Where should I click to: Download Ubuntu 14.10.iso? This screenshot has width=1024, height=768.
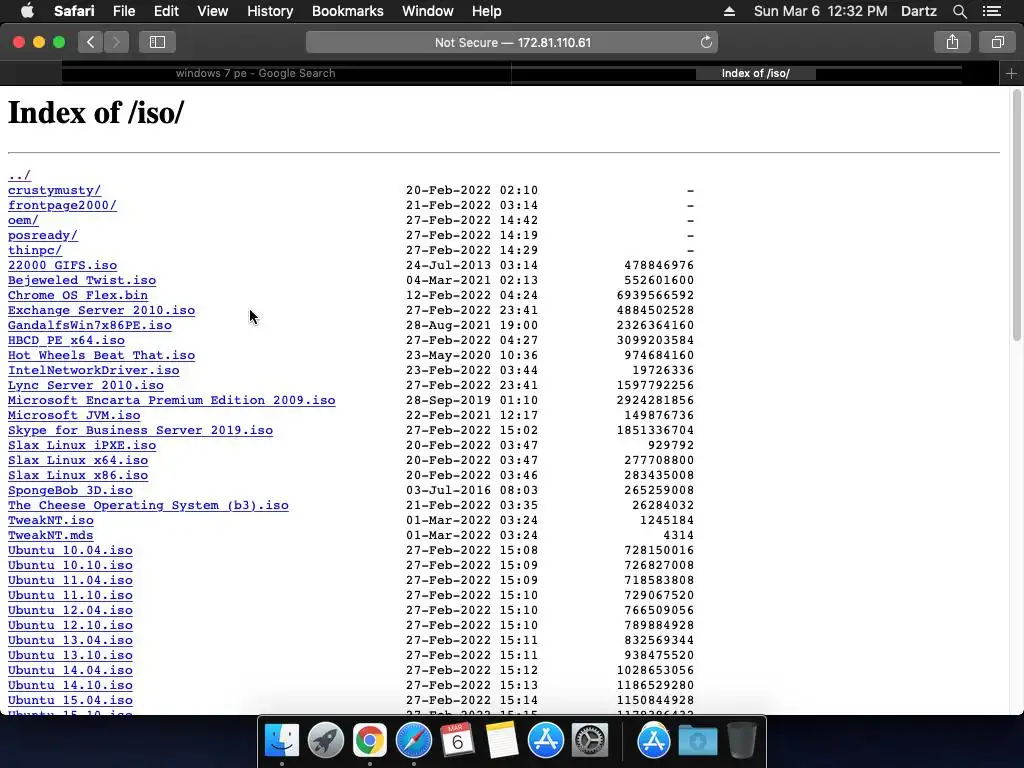point(70,686)
